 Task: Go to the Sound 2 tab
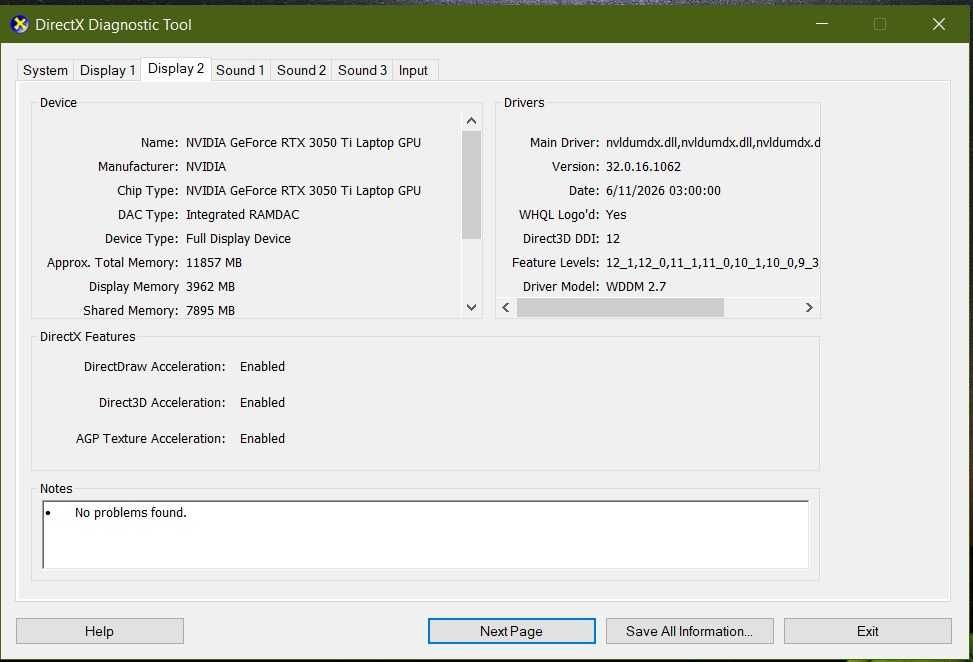click(x=301, y=70)
